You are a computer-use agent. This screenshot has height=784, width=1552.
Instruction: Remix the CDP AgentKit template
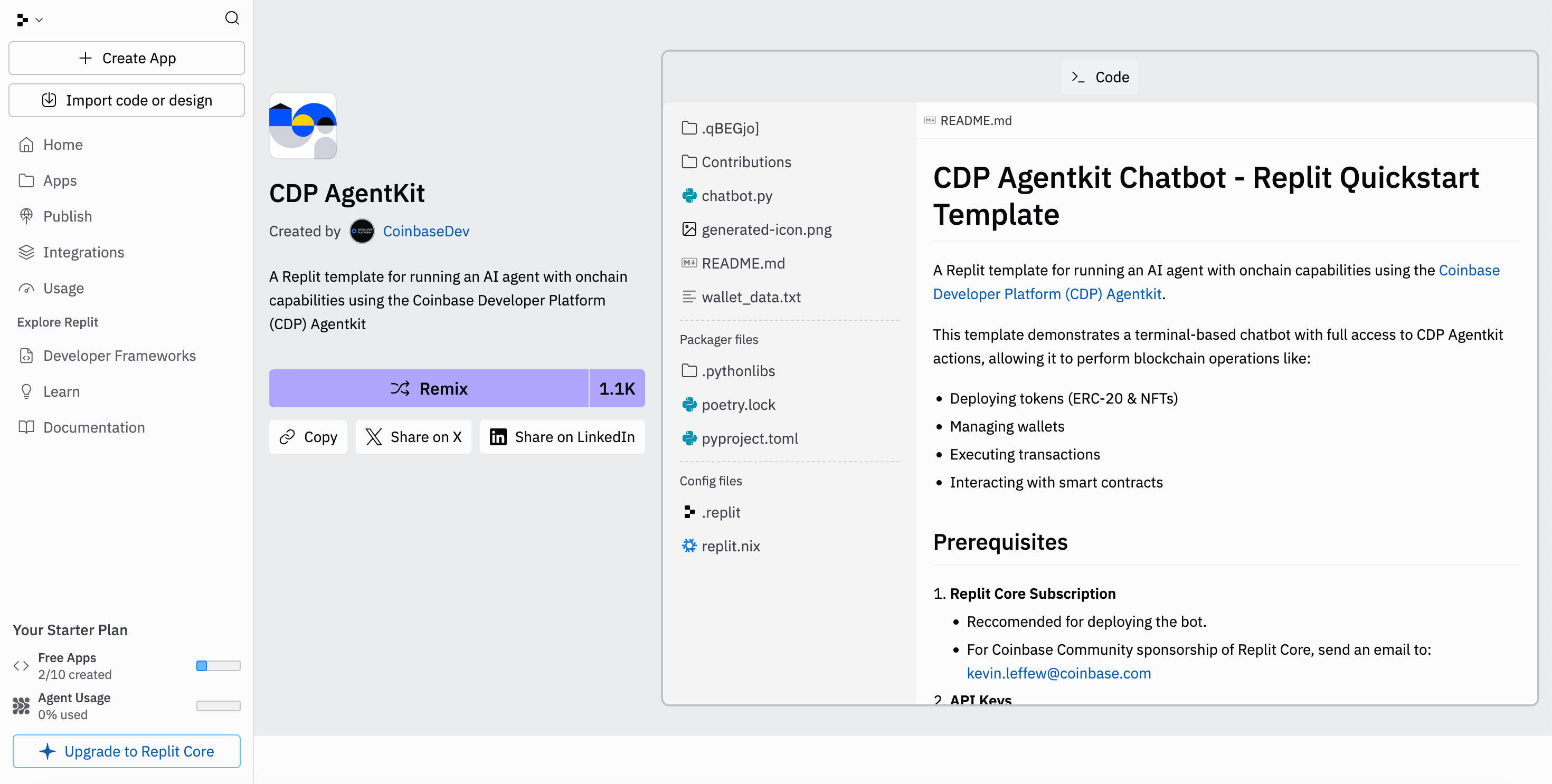tap(428, 388)
